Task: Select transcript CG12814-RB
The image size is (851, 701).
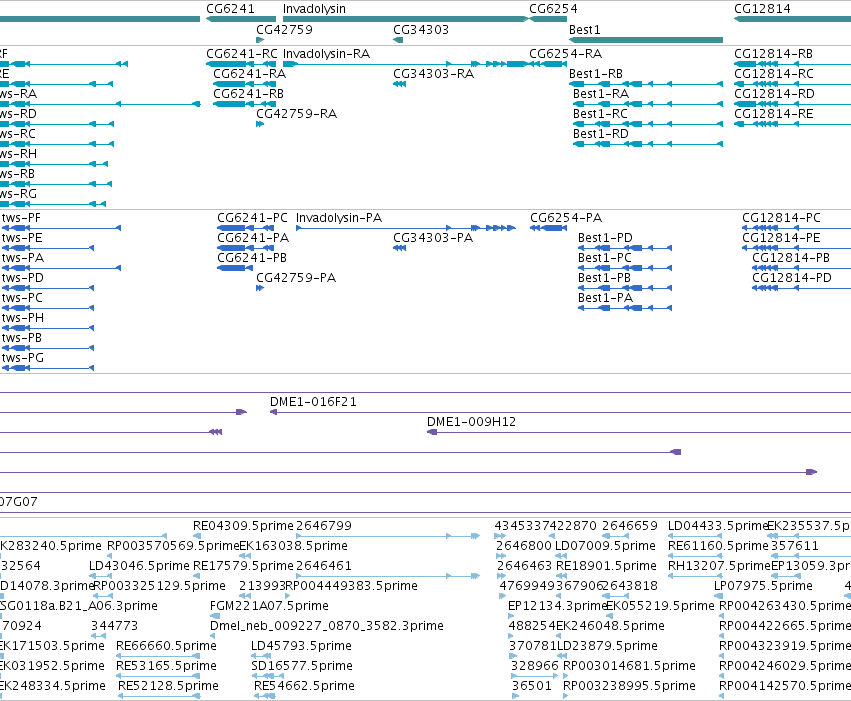Action: (x=773, y=54)
